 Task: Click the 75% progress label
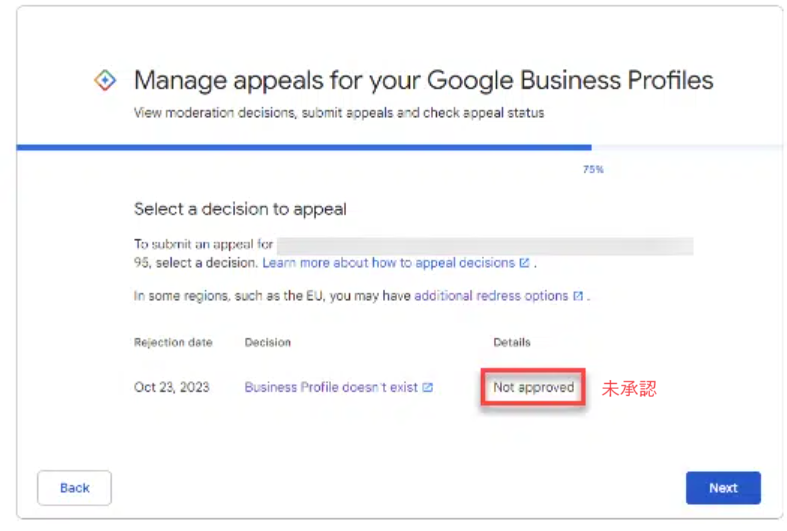click(593, 170)
